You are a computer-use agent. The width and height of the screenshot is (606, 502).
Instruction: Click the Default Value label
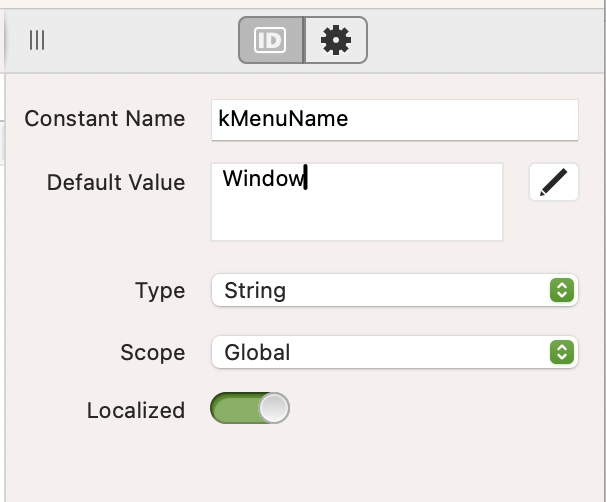116,182
